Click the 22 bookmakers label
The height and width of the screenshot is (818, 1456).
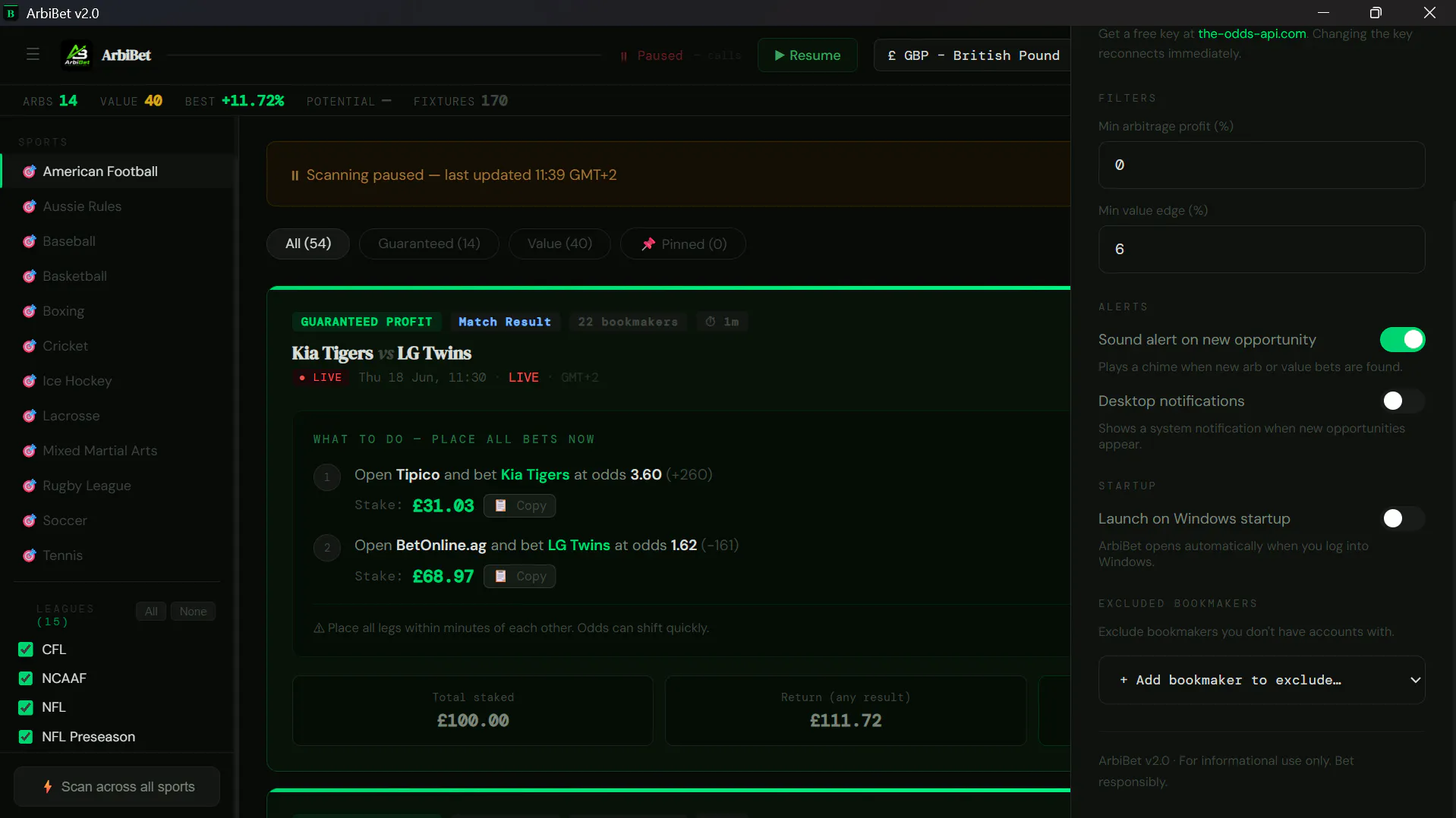[628, 322]
